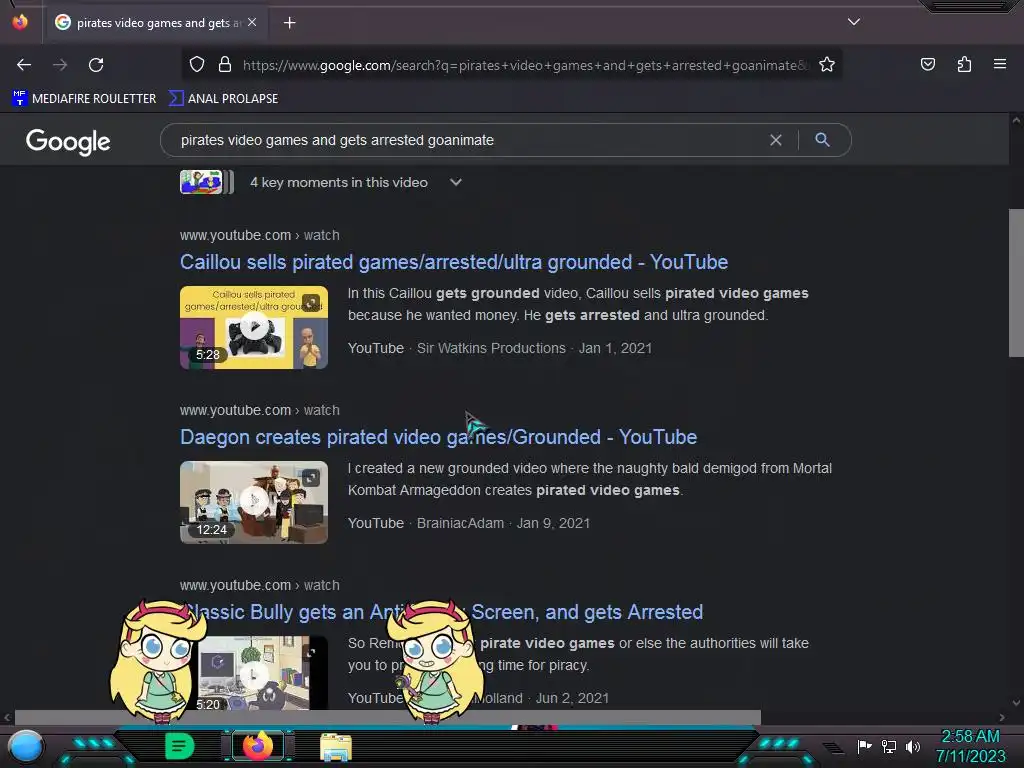Focus the browser address bar URL

click(526, 65)
